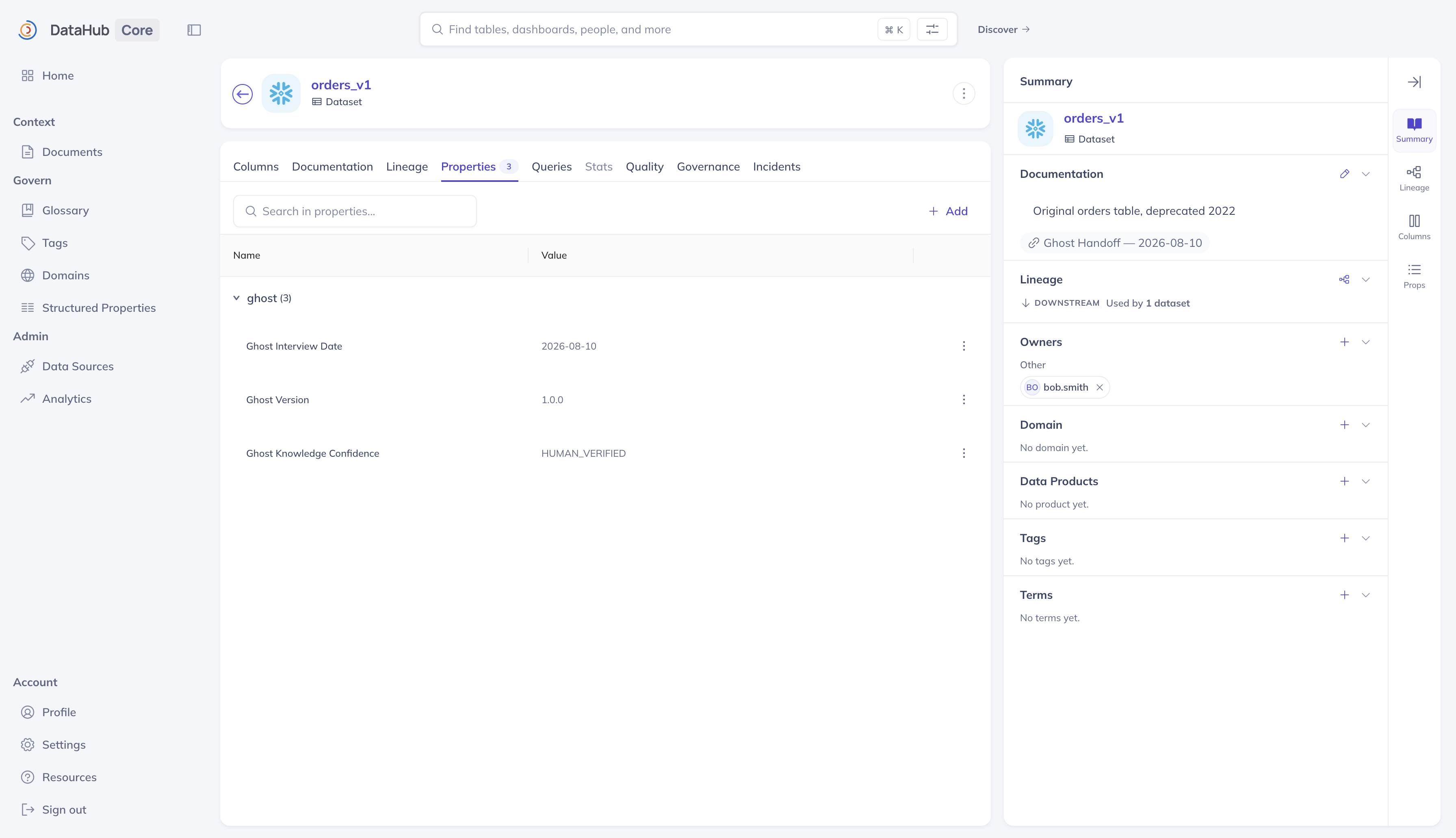Collapse the Terms section

click(x=1366, y=595)
